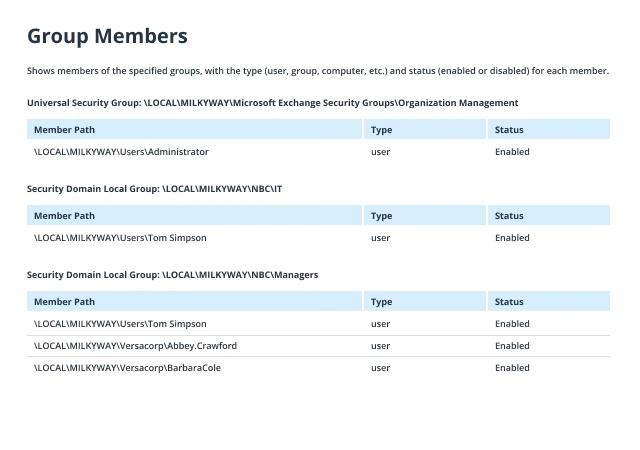Click user type for Tom Simpson in NBC\IT
The width and height of the screenshot is (640, 450).
380,238
